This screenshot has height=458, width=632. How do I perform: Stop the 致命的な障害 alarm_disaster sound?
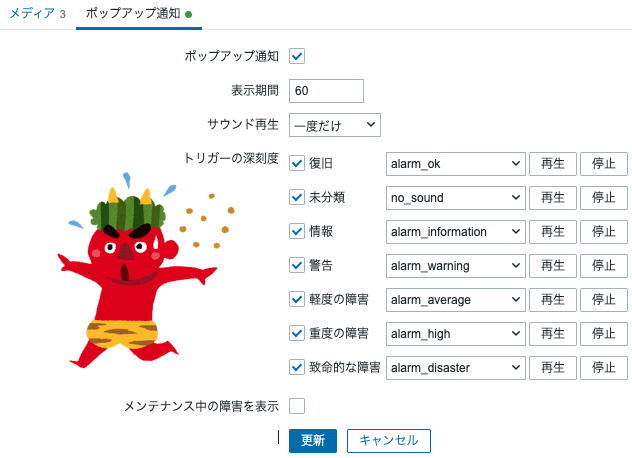click(x=604, y=368)
